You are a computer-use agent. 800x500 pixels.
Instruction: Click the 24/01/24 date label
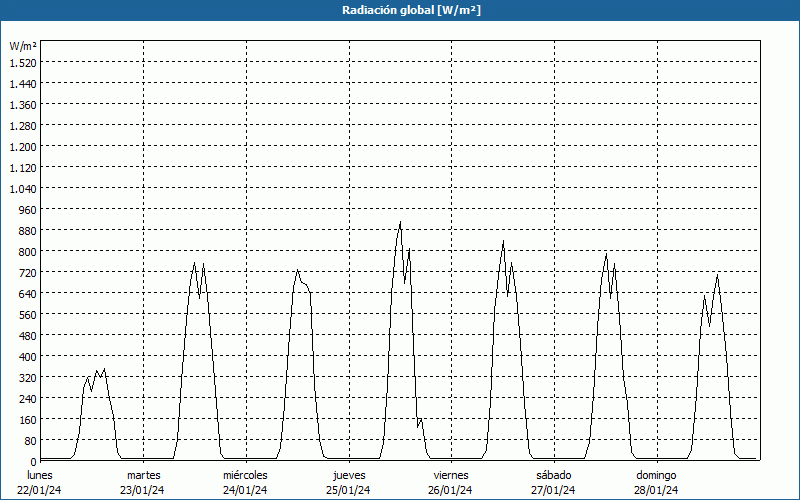245,490
